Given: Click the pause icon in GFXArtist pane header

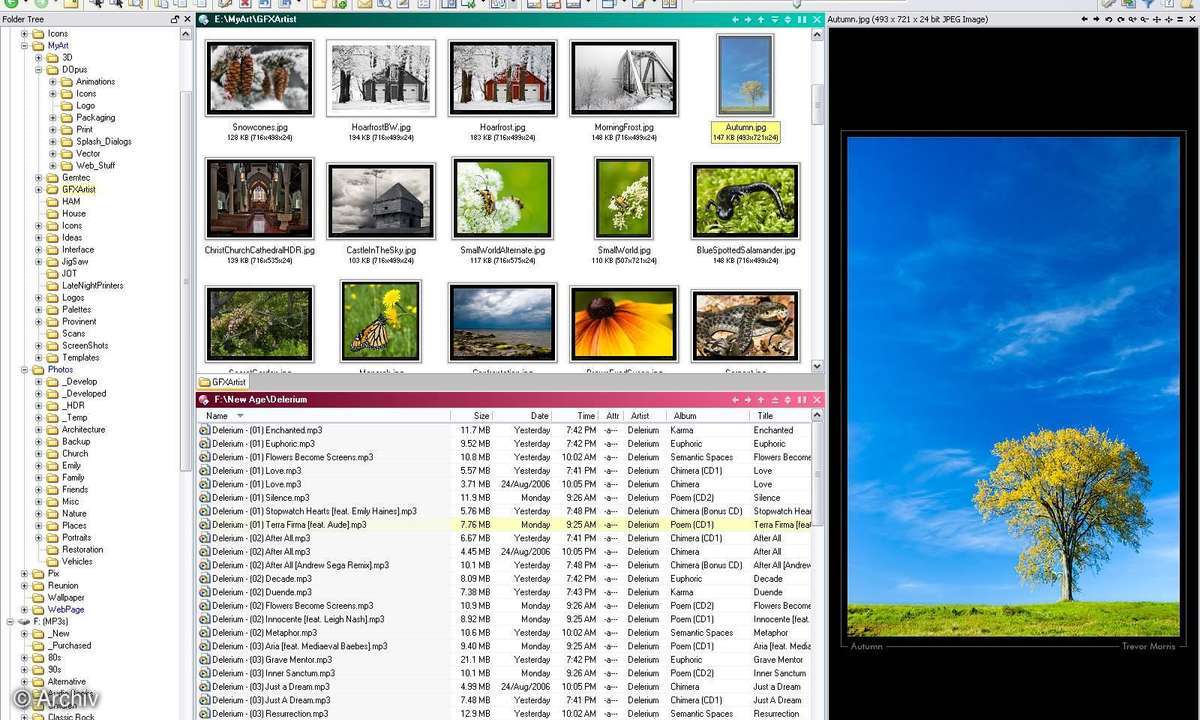Looking at the screenshot, I should coord(802,19).
